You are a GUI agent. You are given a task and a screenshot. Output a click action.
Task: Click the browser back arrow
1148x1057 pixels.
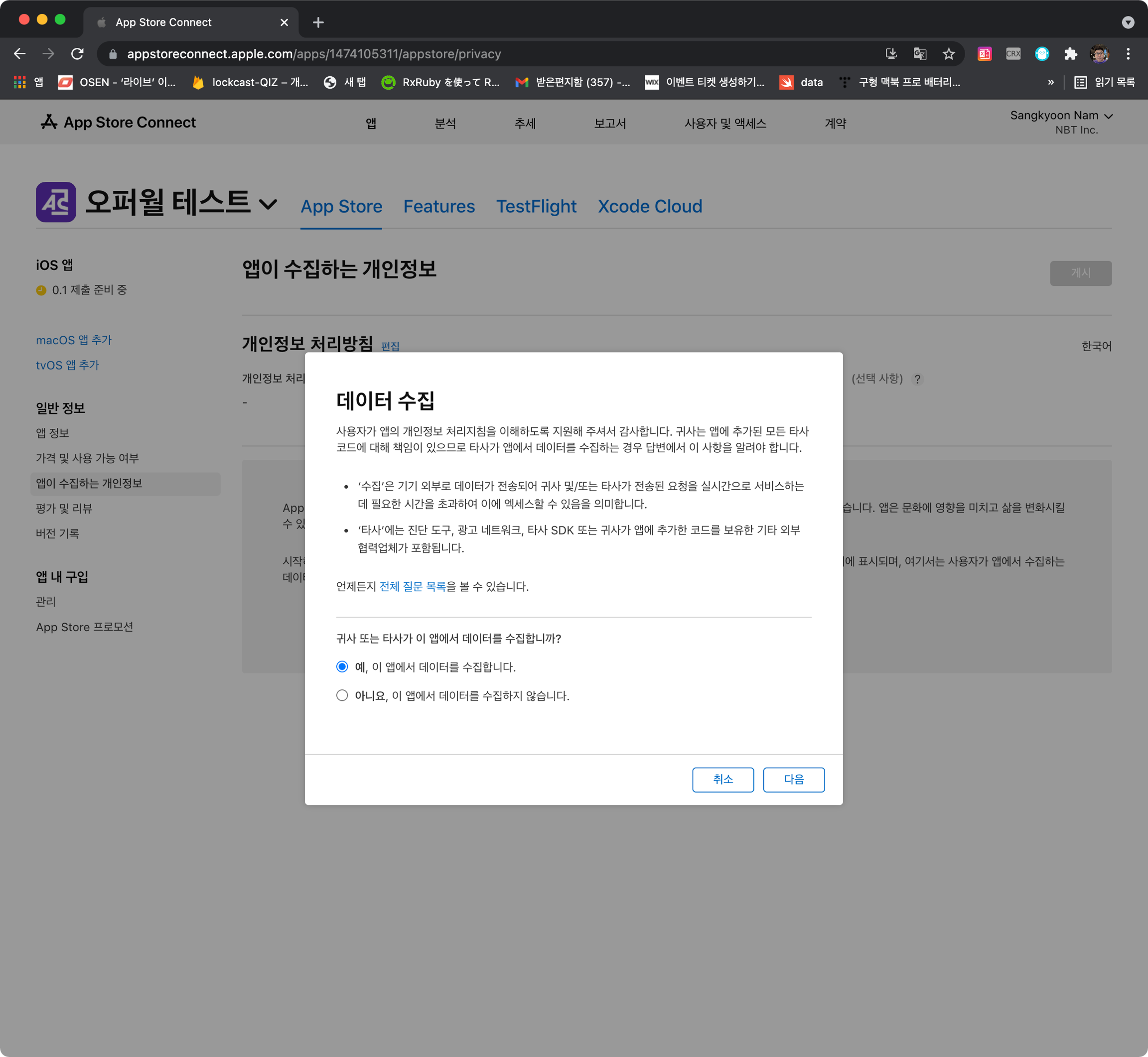point(20,54)
